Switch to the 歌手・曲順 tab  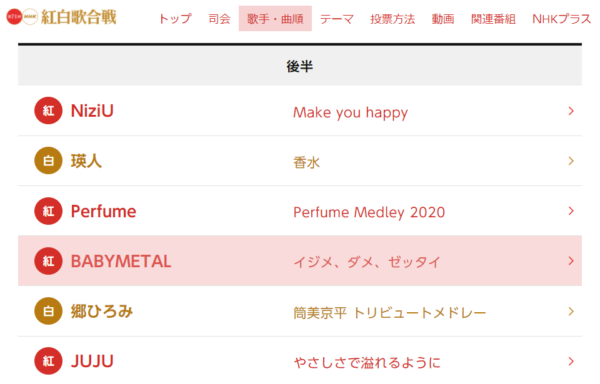[x=275, y=18]
